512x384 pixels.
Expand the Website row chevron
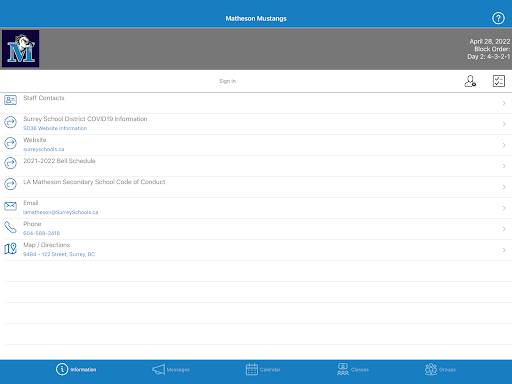504,145
